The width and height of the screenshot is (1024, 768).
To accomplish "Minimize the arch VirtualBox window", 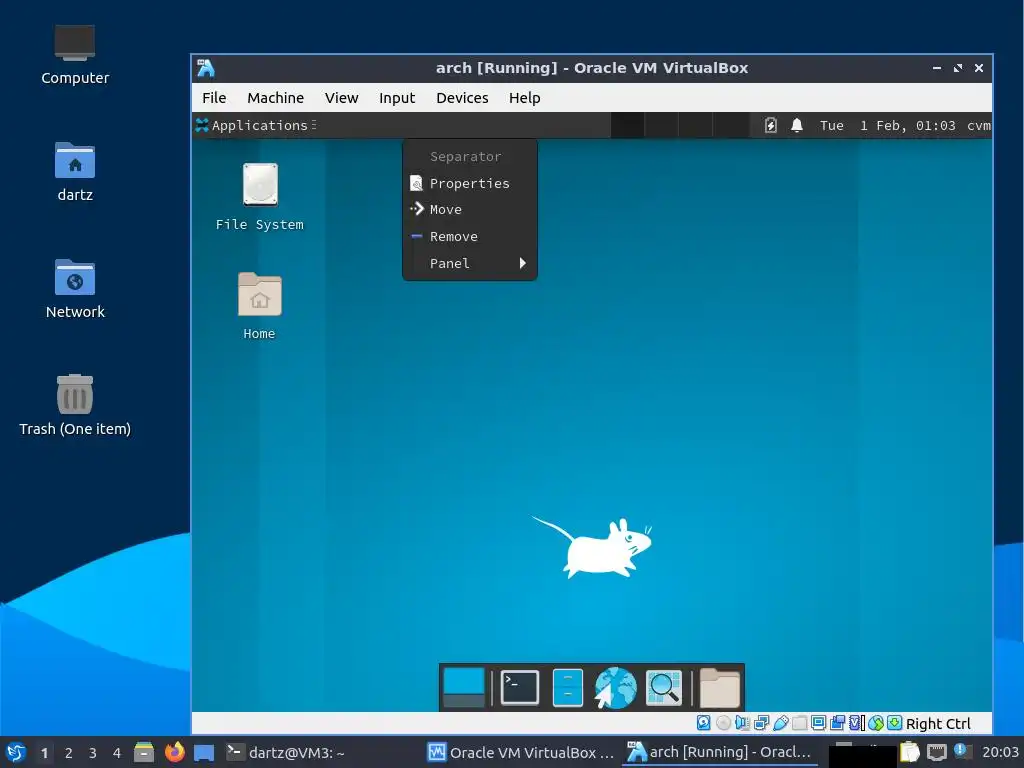I will click(x=936, y=68).
